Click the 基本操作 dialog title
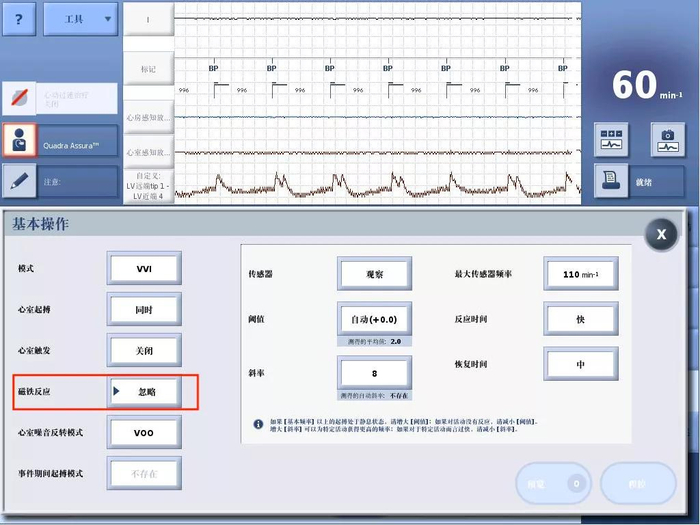The width and height of the screenshot is (700, 525). pyautogui.click(x=41, y=224)
